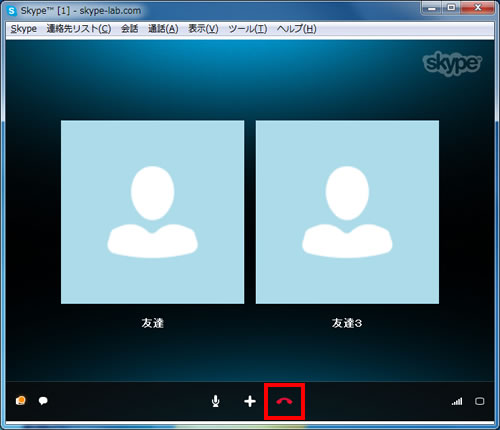Check call quality signal bars icon
The image size is (500, 430).
point(457,401)
